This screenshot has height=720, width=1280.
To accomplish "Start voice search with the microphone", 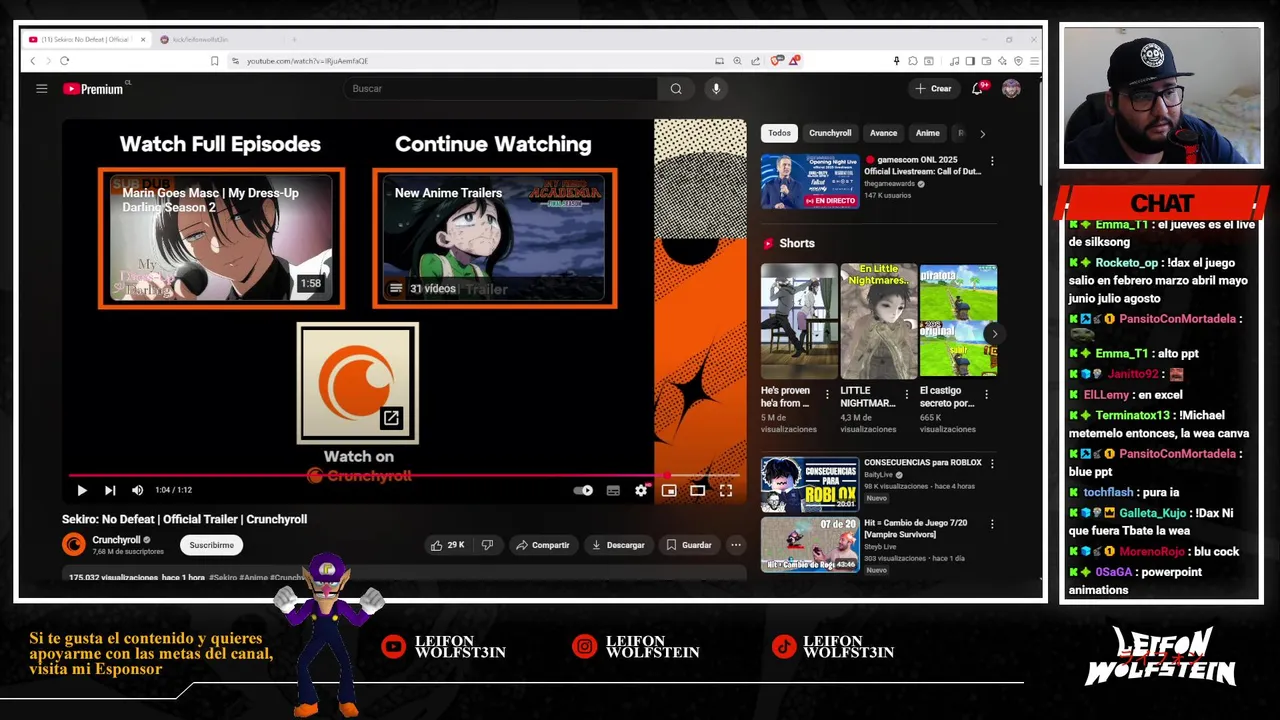I will click(x=715, y=89).
